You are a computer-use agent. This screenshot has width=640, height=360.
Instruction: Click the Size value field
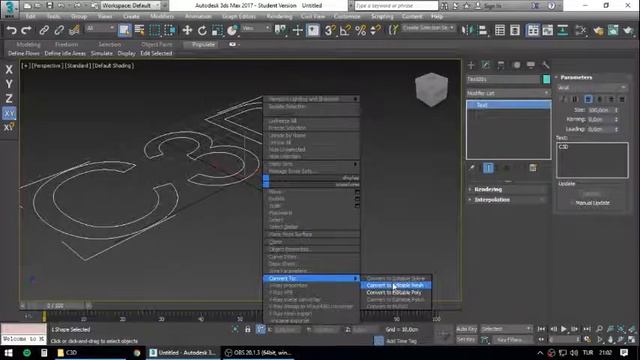[x=600, y=110]
